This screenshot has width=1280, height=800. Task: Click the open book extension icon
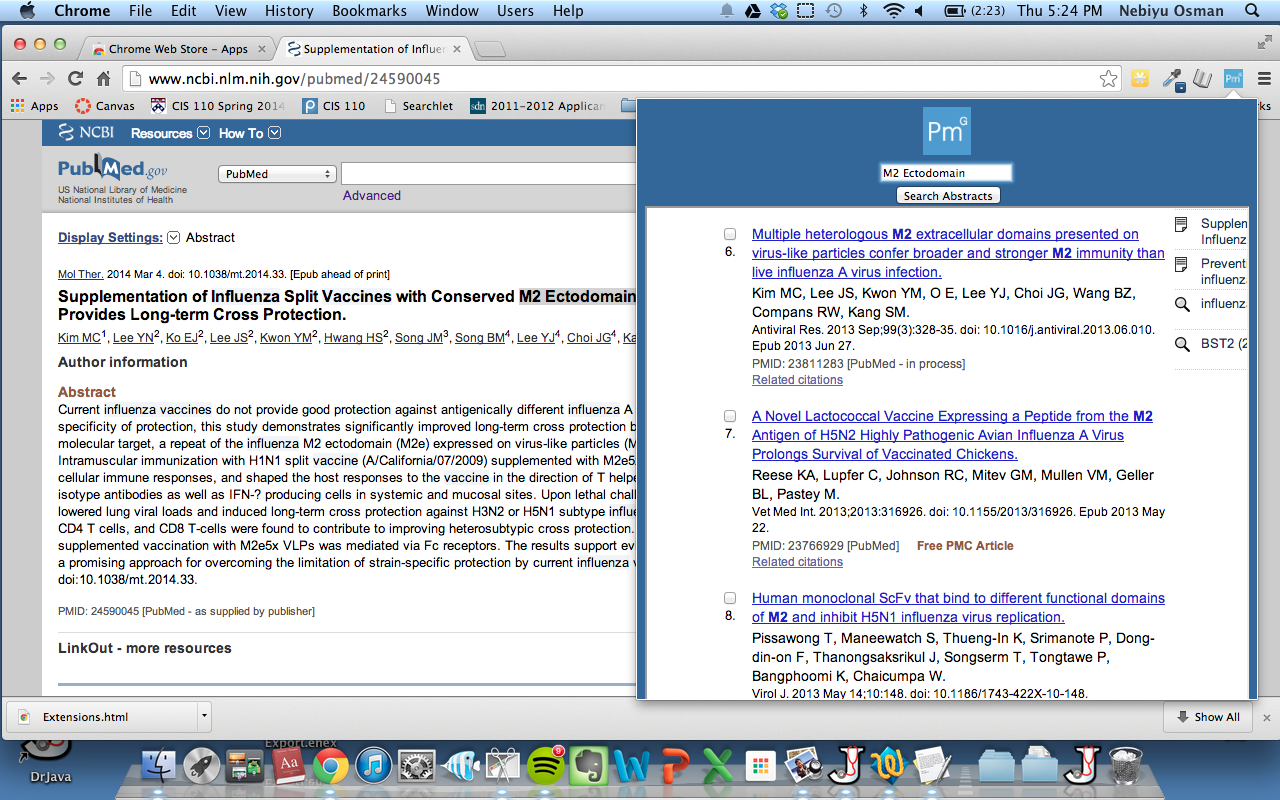click(1205, 78)
